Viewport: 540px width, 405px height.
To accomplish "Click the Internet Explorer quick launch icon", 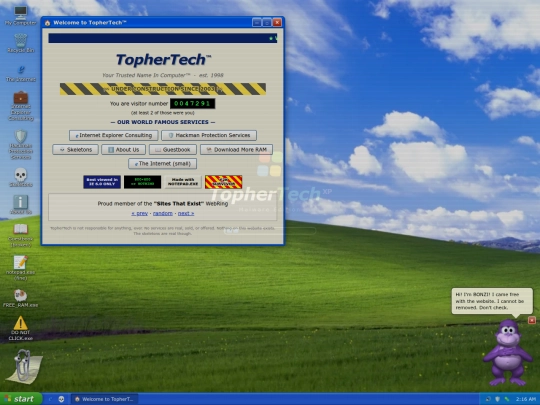I will pos(51,399).
